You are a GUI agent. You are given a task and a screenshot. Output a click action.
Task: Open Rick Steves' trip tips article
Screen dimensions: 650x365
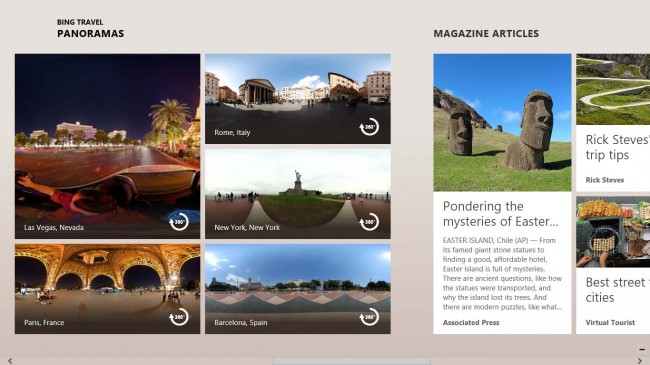click(617, 147)
